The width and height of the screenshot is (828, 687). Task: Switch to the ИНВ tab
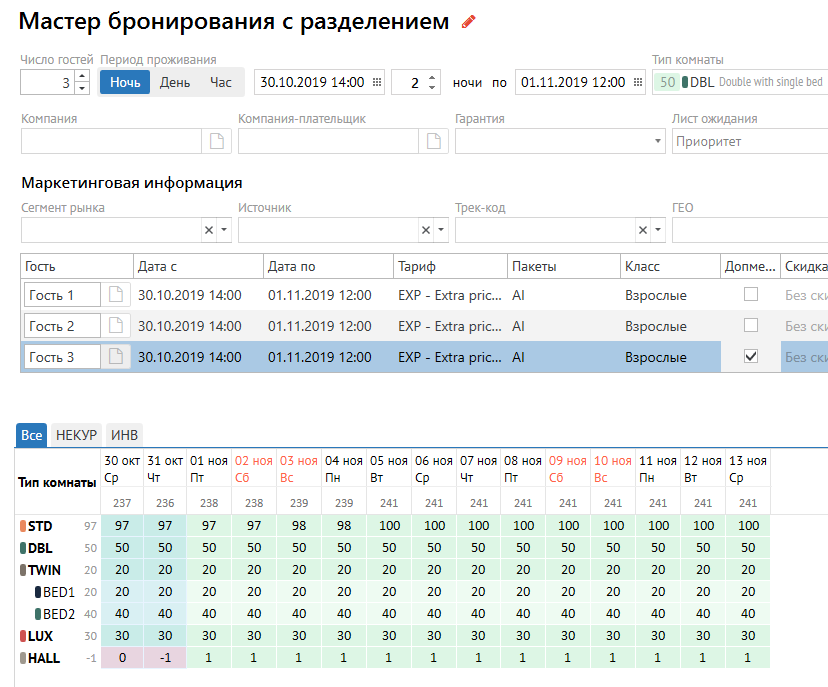(x=126, y=435)
